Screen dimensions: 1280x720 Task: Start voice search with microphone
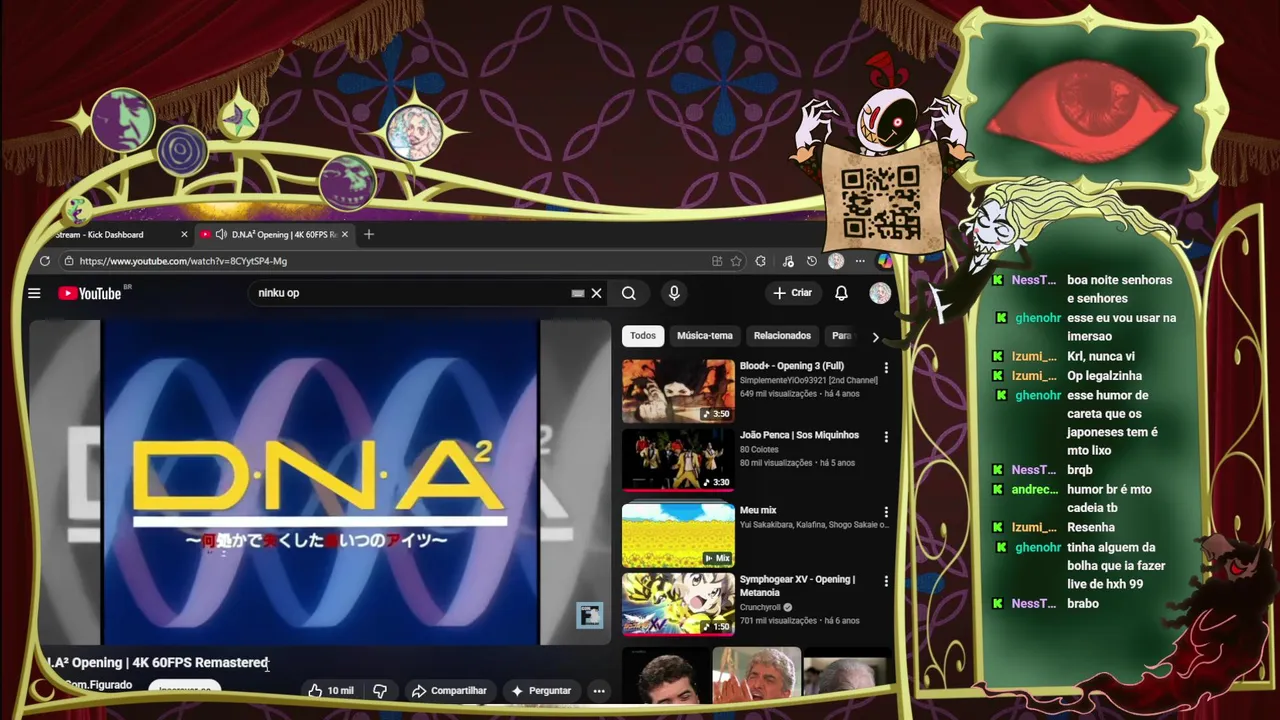[674, 293]
